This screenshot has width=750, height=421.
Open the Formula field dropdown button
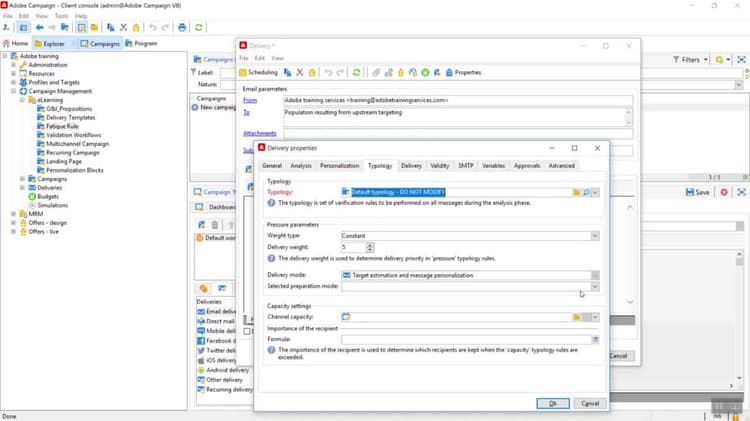point(596,340)
